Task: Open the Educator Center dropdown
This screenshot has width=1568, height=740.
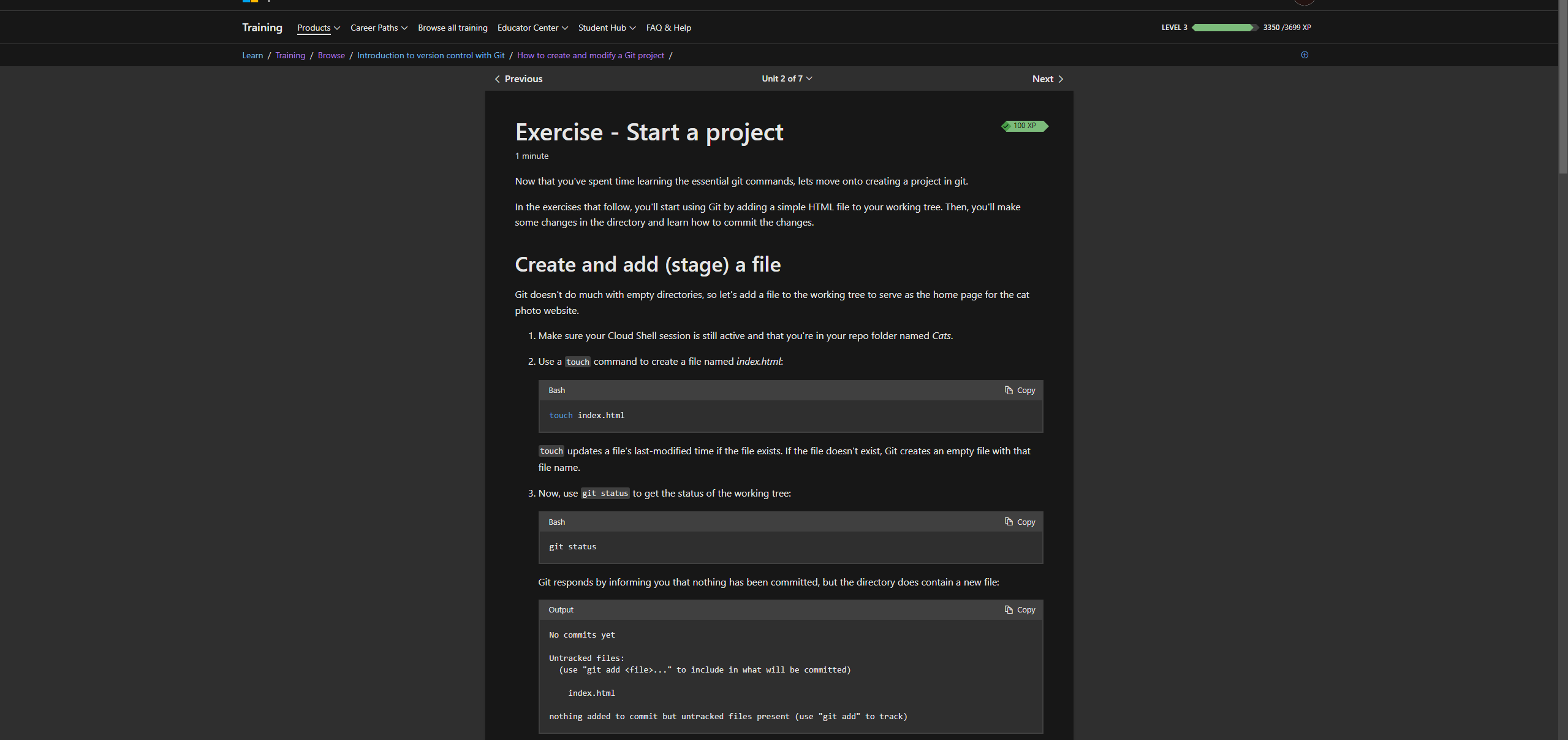Action: (x=532, y=28)
